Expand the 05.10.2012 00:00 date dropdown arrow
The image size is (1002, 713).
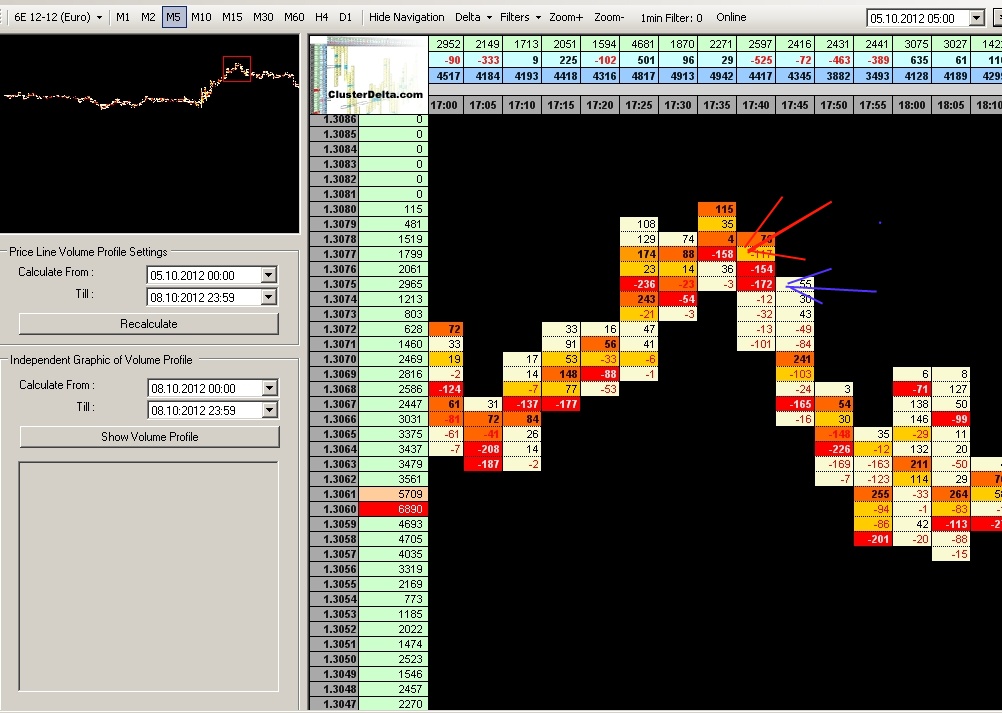[269, 275]
